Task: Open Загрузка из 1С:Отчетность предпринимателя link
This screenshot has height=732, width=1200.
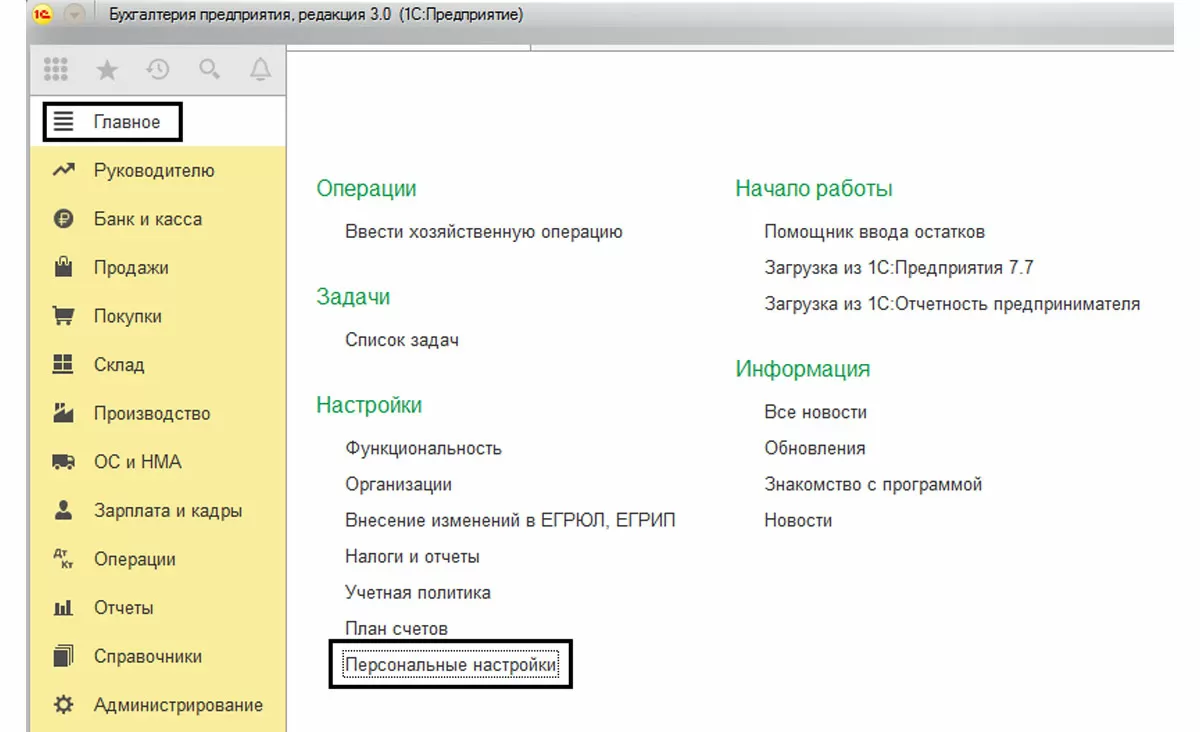Action: pyautogui.click(x=952, y=304)
